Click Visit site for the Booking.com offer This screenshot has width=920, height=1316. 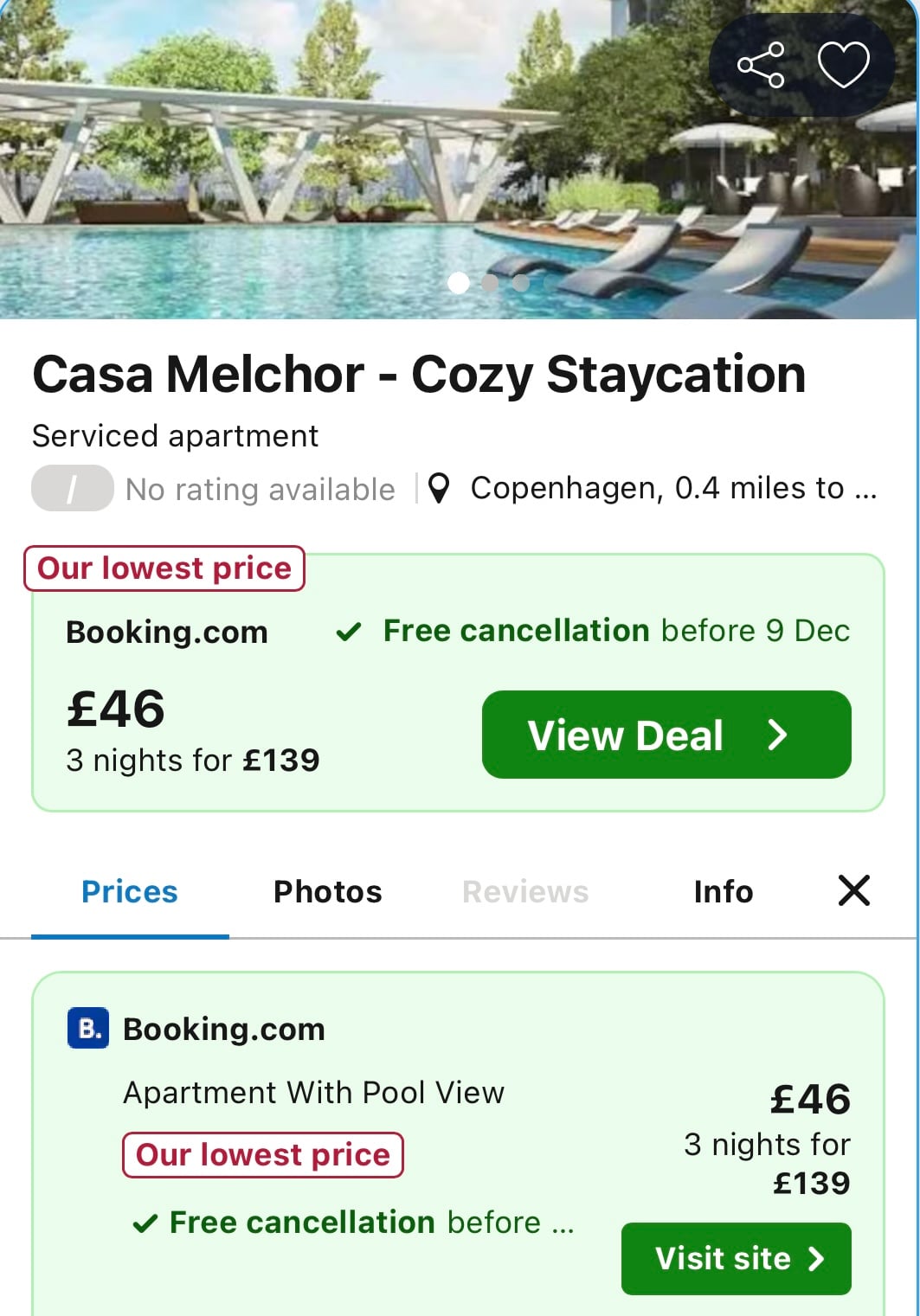736,1259
